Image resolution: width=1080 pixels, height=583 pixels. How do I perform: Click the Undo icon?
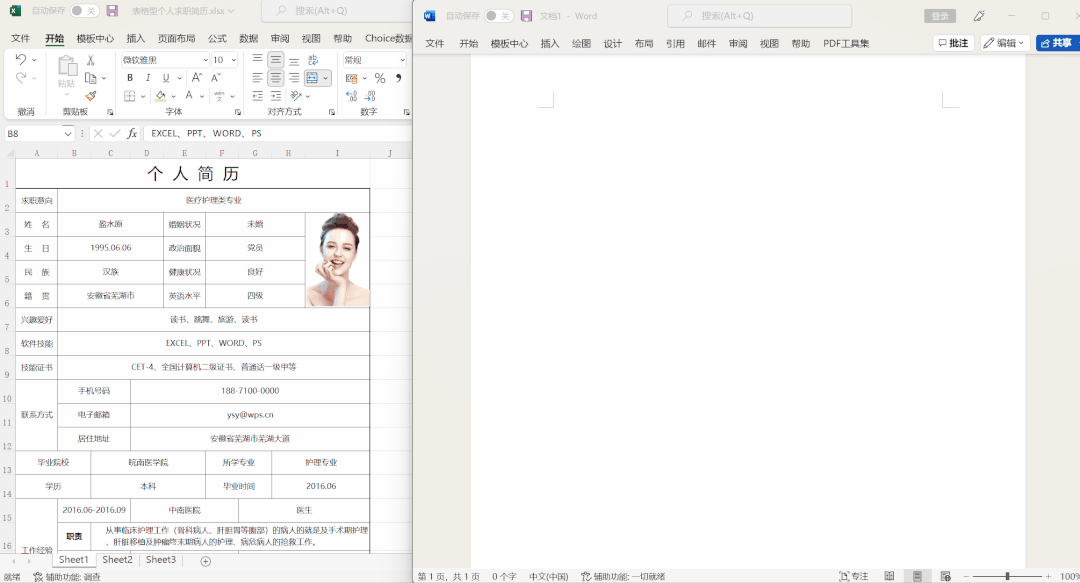[x=21, y=61]
